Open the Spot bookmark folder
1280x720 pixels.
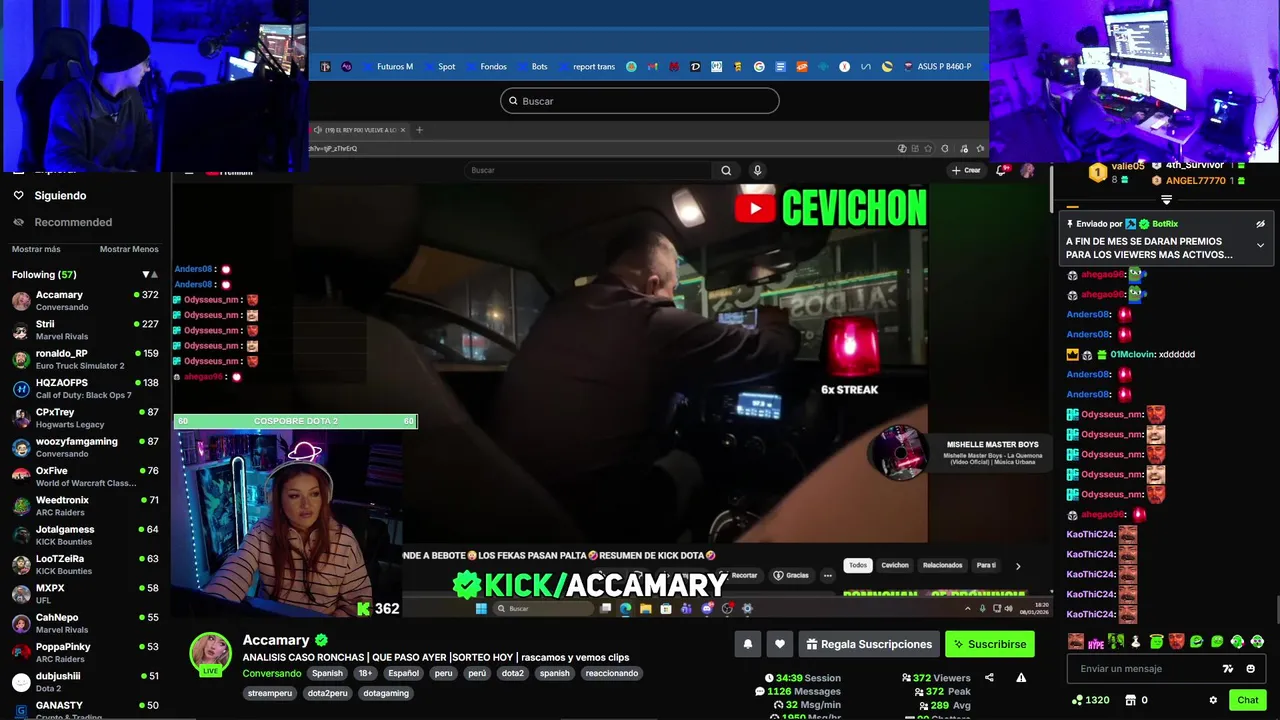point(439,67)
